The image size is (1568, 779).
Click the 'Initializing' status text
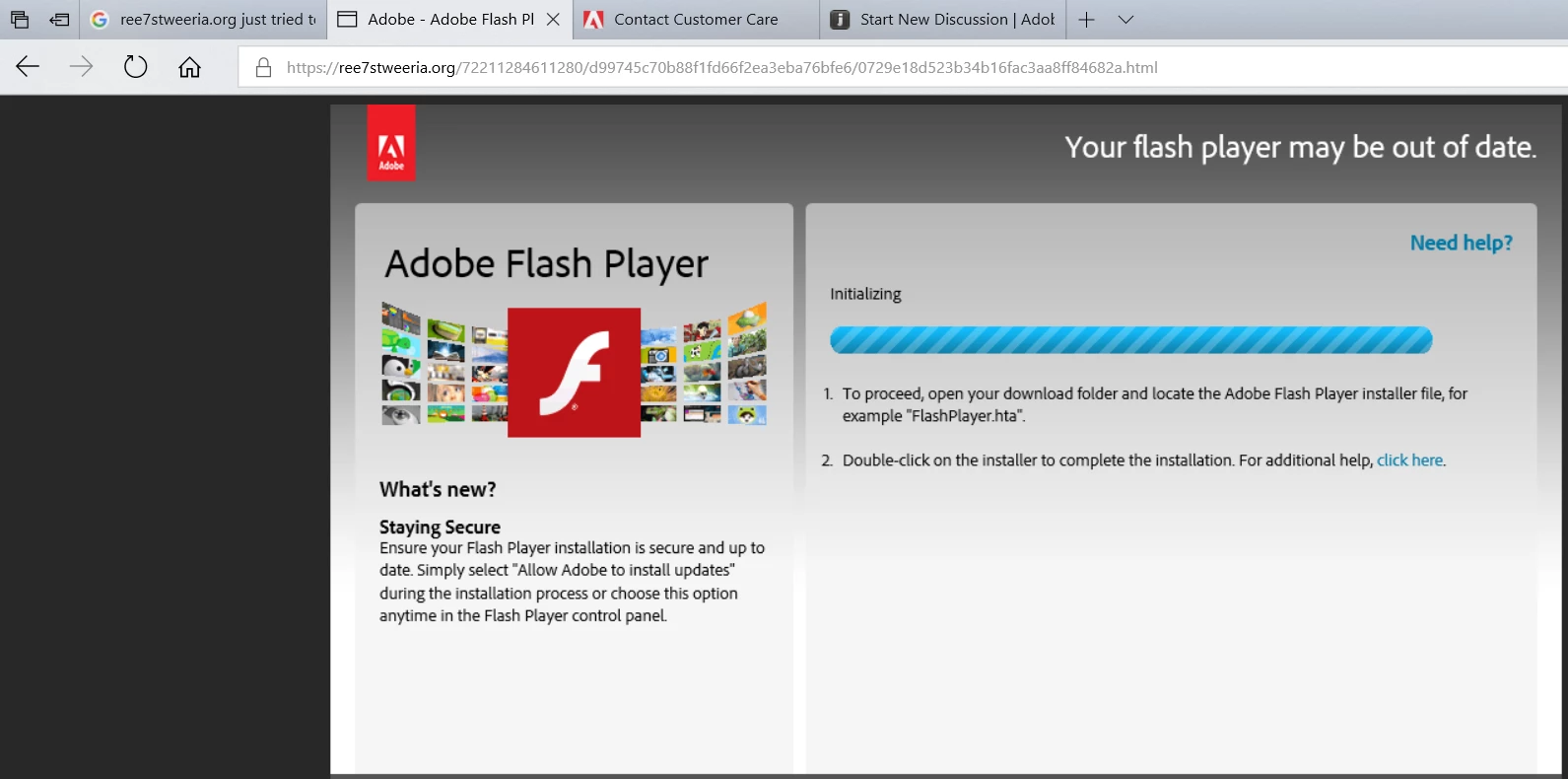tap(865, 294)
